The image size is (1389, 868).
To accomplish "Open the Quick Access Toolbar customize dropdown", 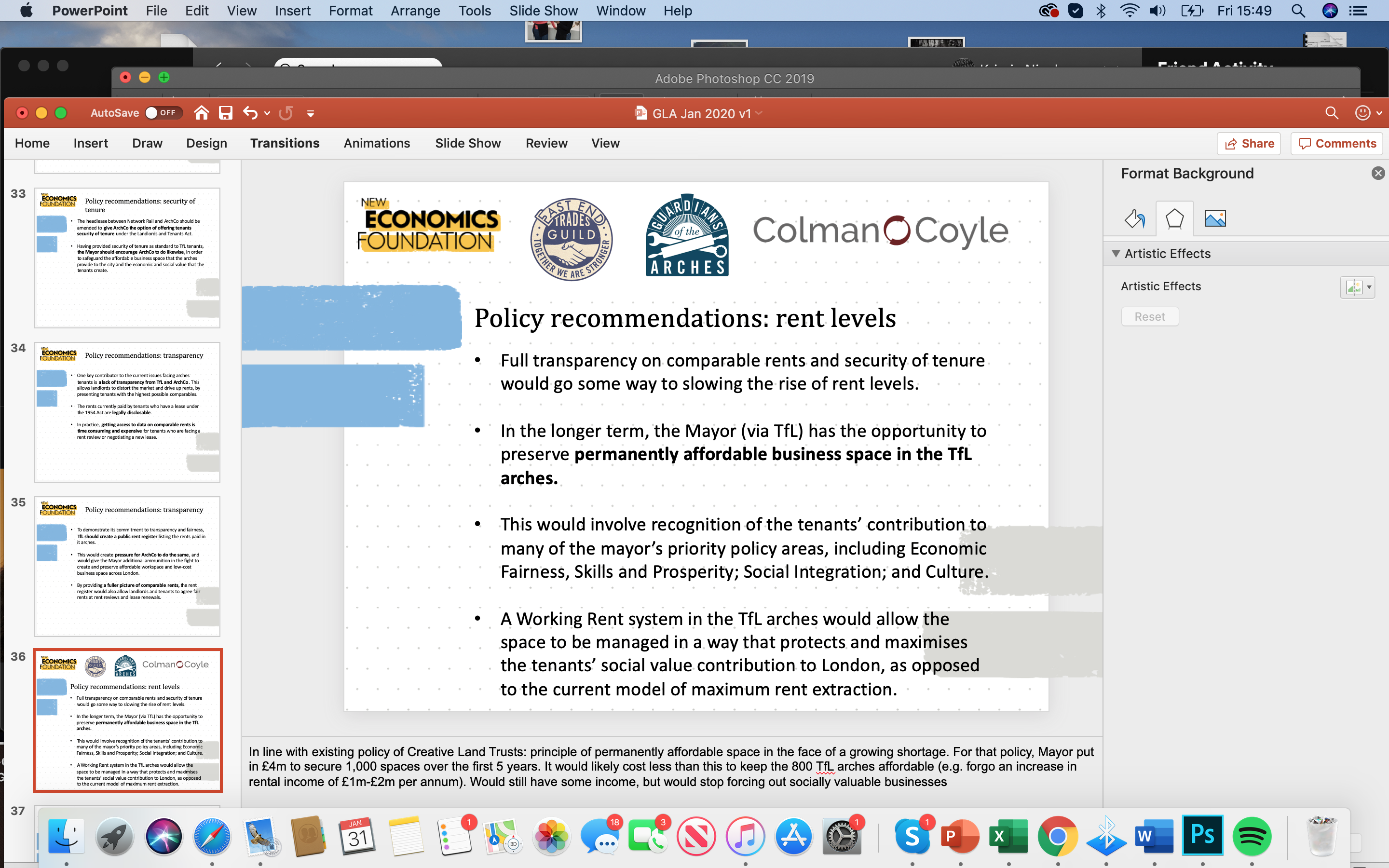I will pos(311,114).
